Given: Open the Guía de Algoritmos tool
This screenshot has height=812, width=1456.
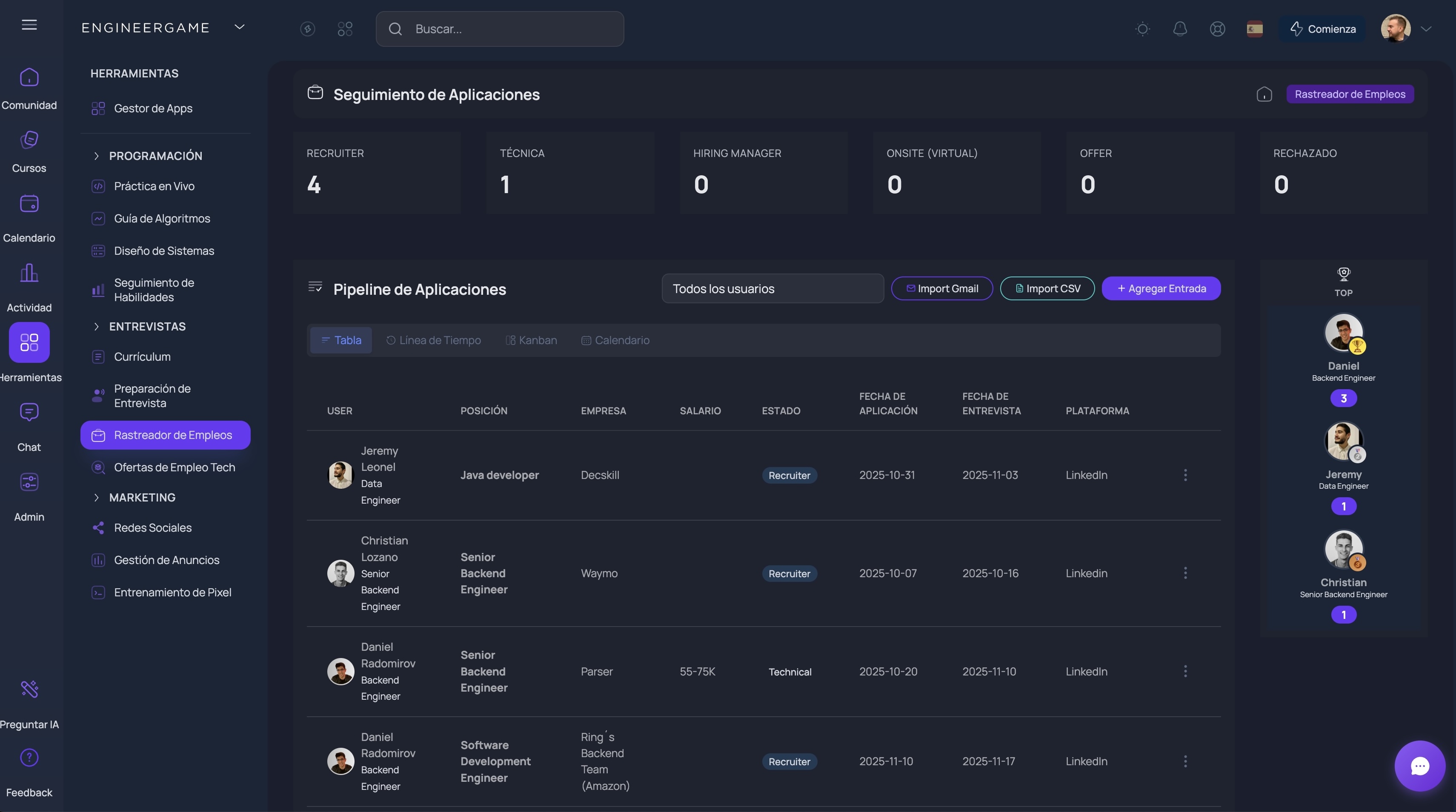Looking at the screenshot, I should [162, 218].
